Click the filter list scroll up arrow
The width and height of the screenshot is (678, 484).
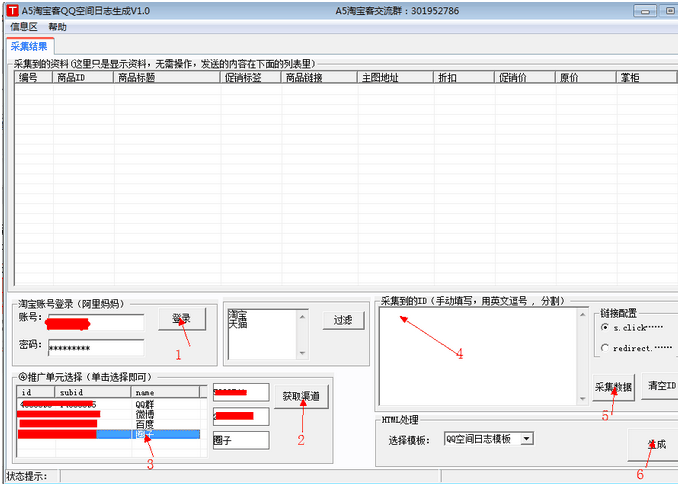point(302,317)
